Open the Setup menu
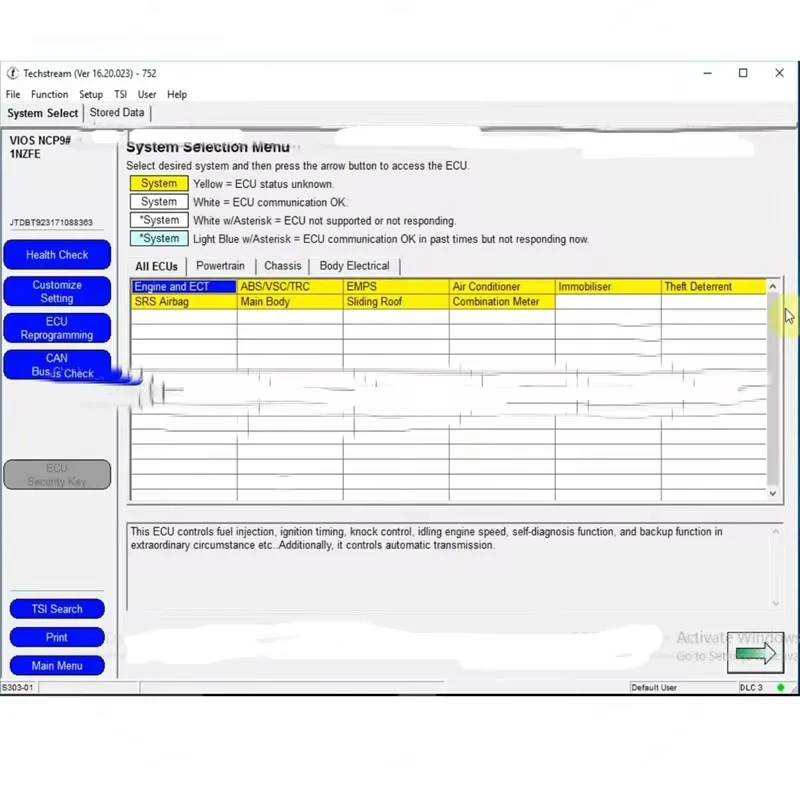This screenshot has width=800, height=800. pyautogui.click(x=91, y=94)
